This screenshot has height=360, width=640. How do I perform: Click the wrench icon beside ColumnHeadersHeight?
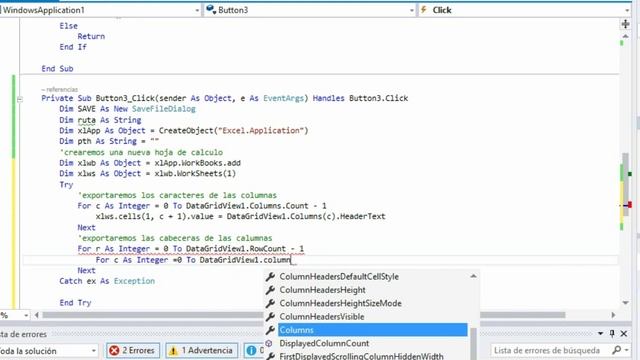pos(270,290)
